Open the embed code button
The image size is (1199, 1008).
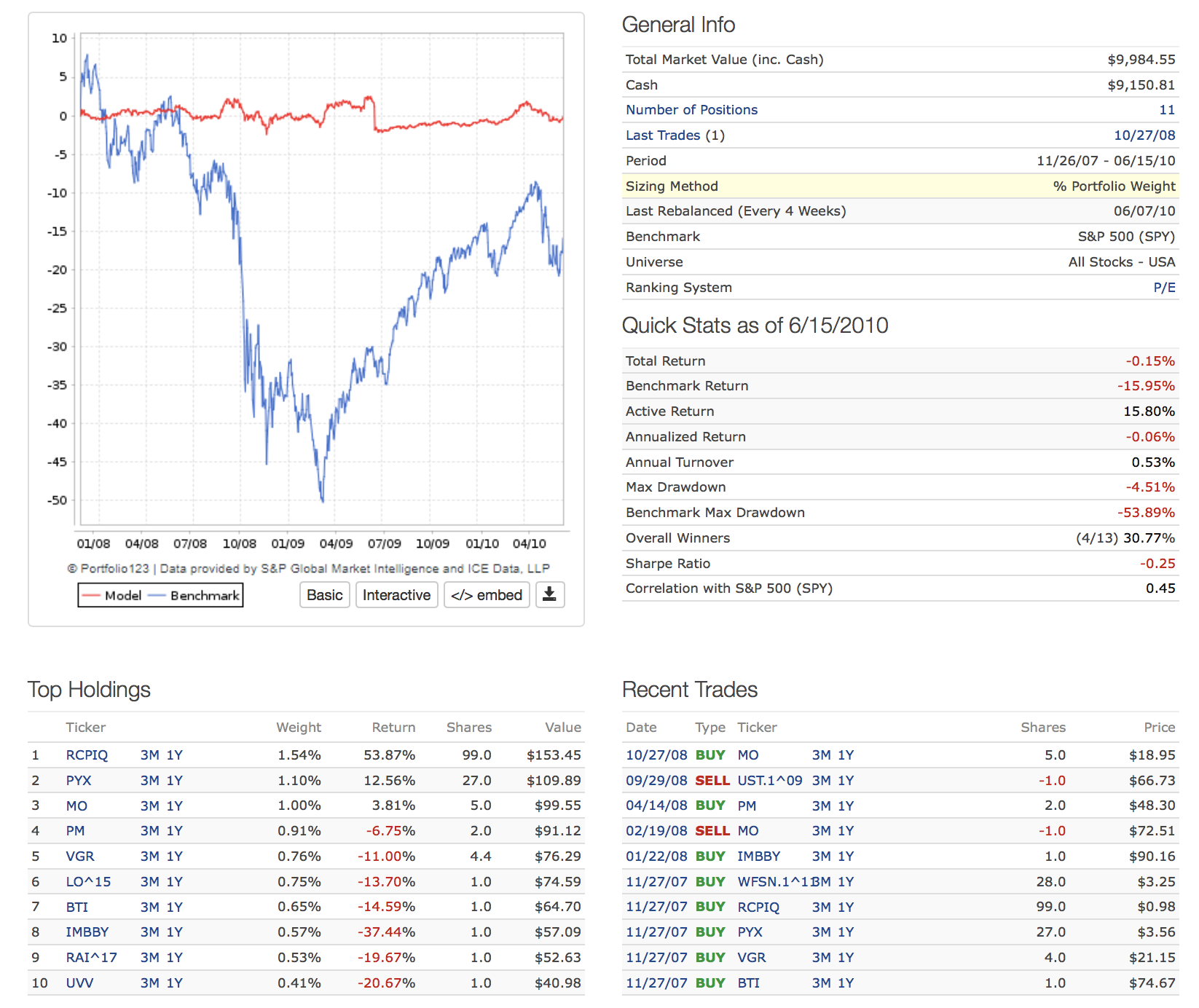487,595
